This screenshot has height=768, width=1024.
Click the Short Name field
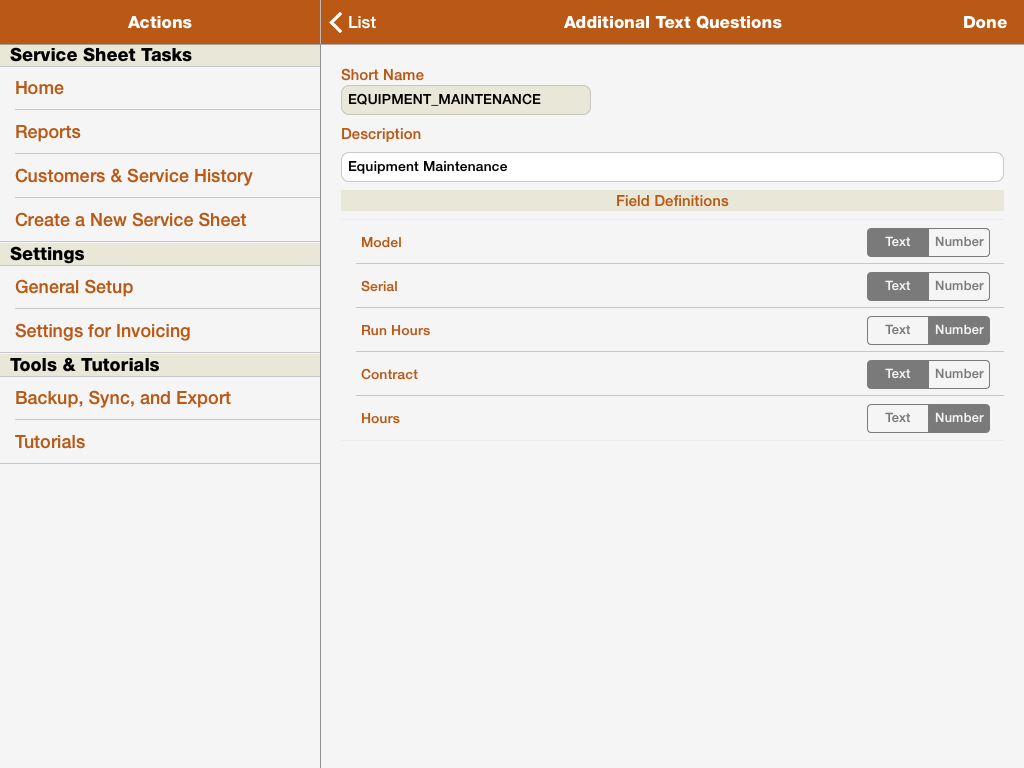tap(465, 100)
